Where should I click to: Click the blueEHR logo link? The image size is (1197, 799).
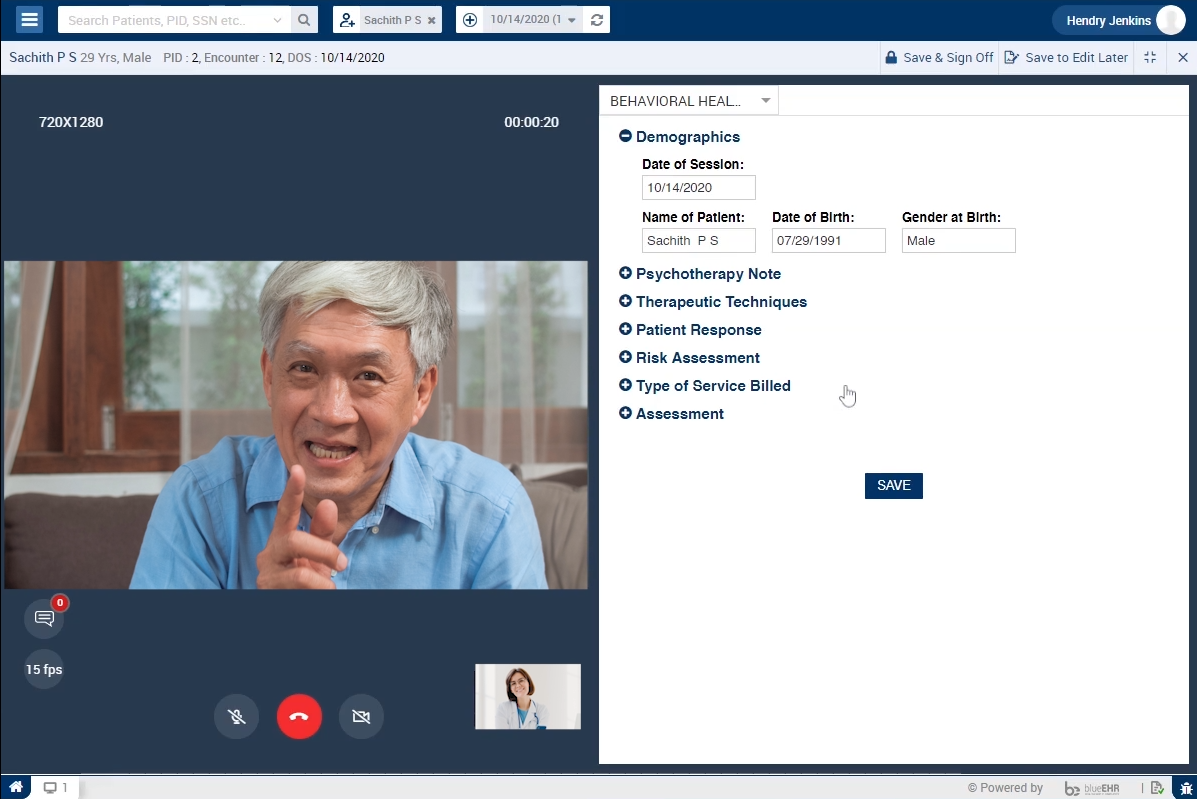(1092, 788)
